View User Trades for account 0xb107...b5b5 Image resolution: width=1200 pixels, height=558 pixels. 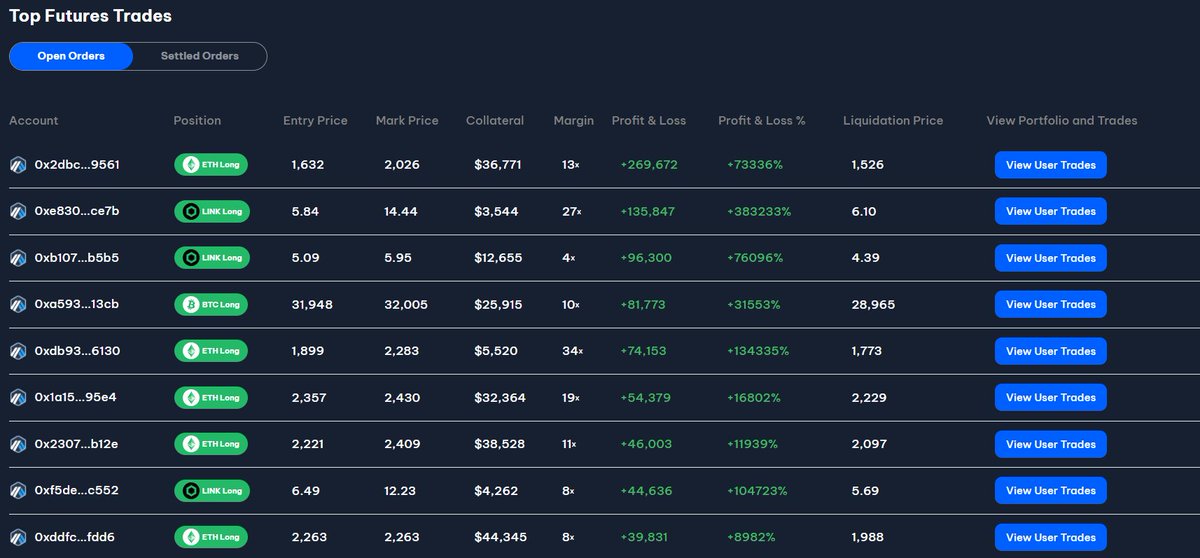click(x=1050, y=258)
